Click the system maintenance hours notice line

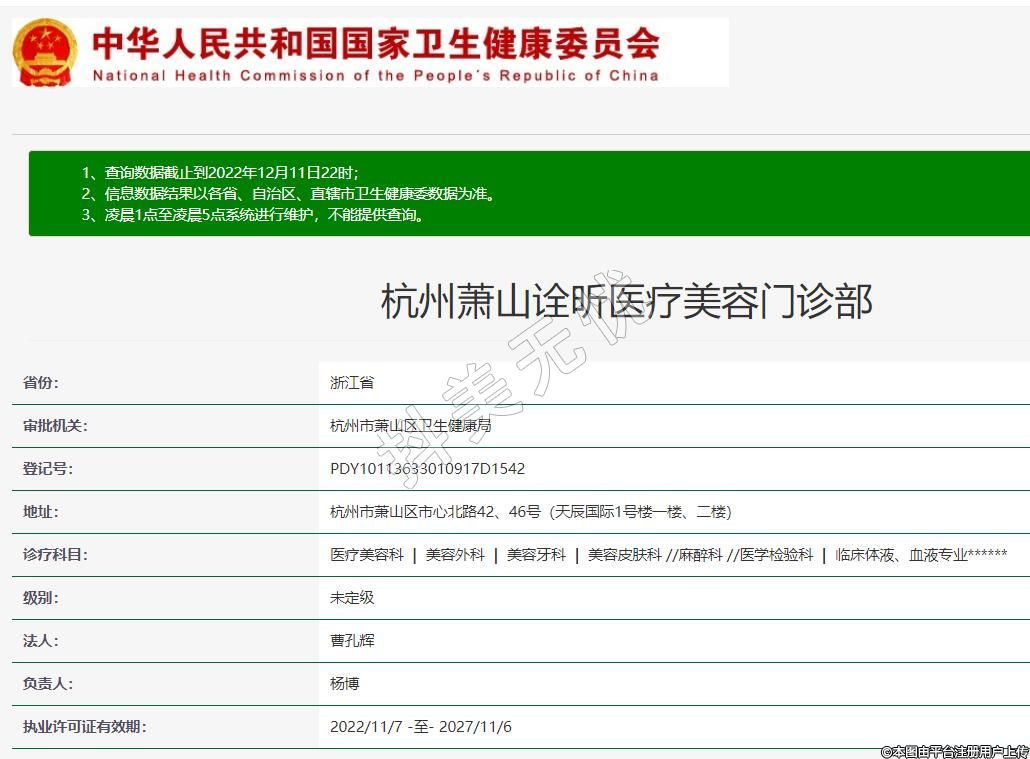point(253,215)
